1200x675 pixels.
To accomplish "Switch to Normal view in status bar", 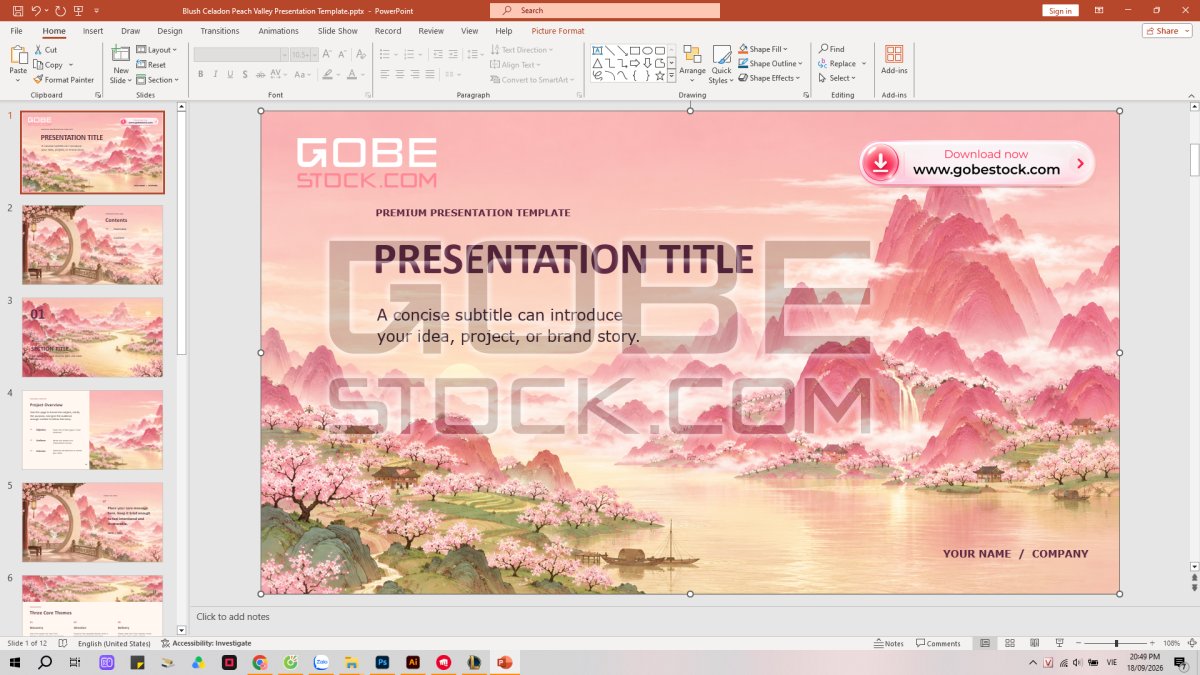I will pyautogui.click(x=985, y=643).
